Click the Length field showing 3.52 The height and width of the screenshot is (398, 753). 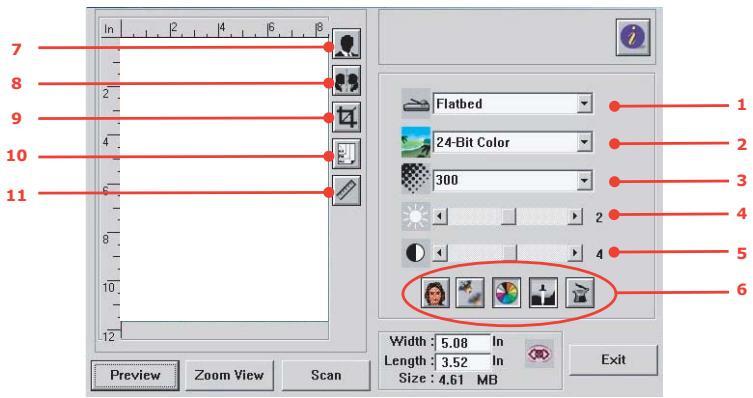click(463, 362)
